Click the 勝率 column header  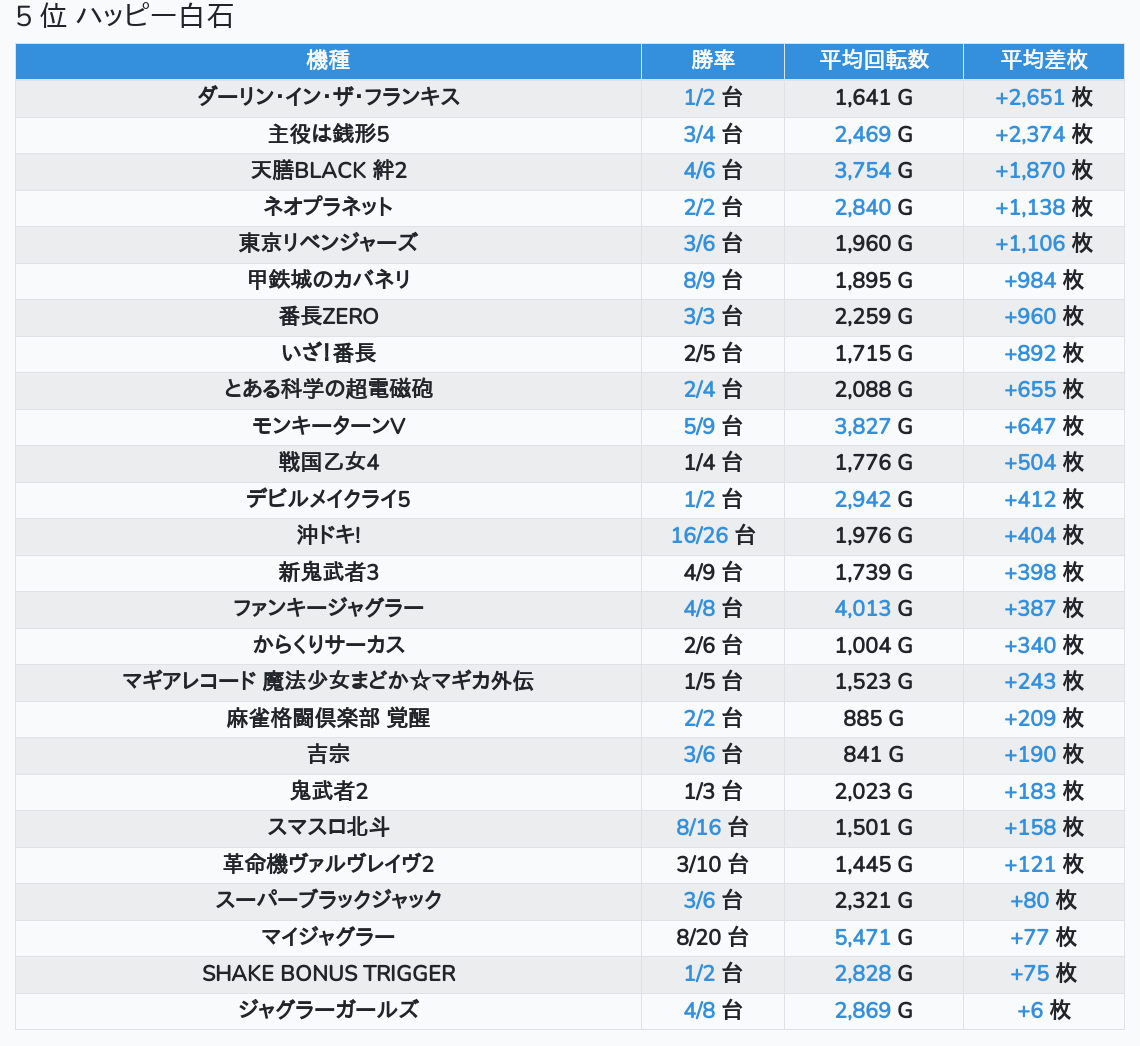point(712,60)
